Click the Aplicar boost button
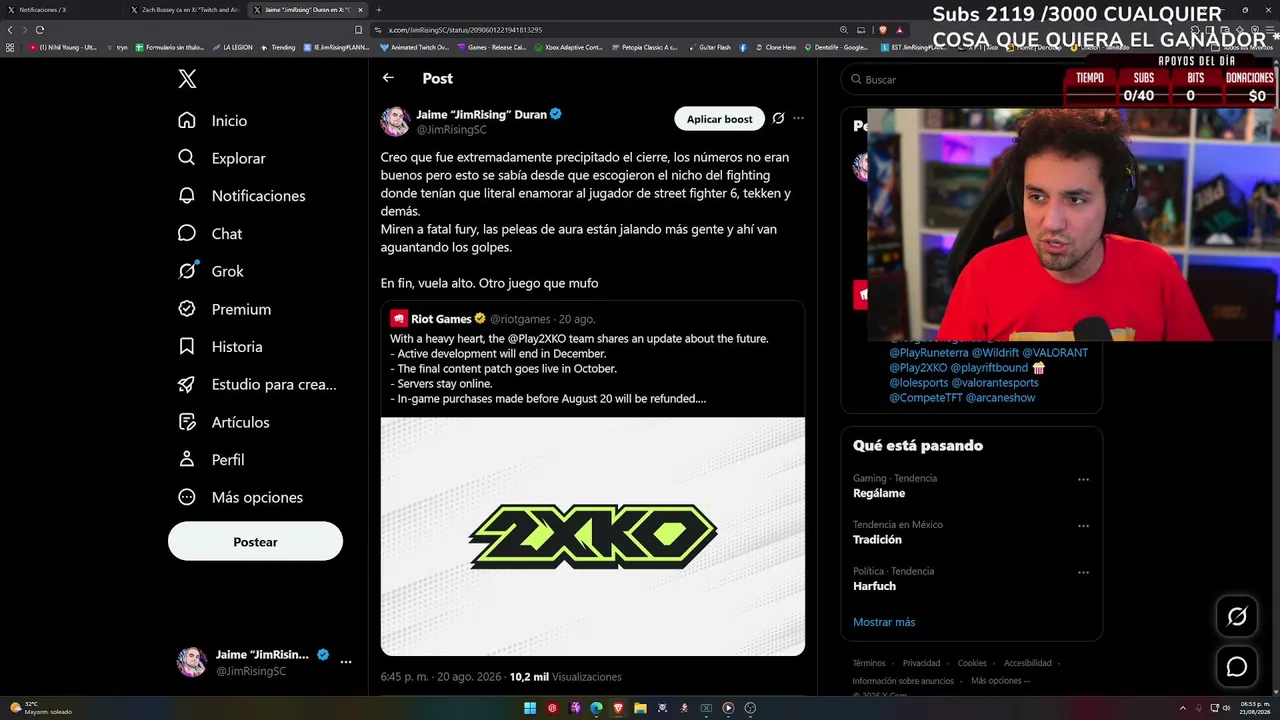1280x720 pixels. coord(719,119)
